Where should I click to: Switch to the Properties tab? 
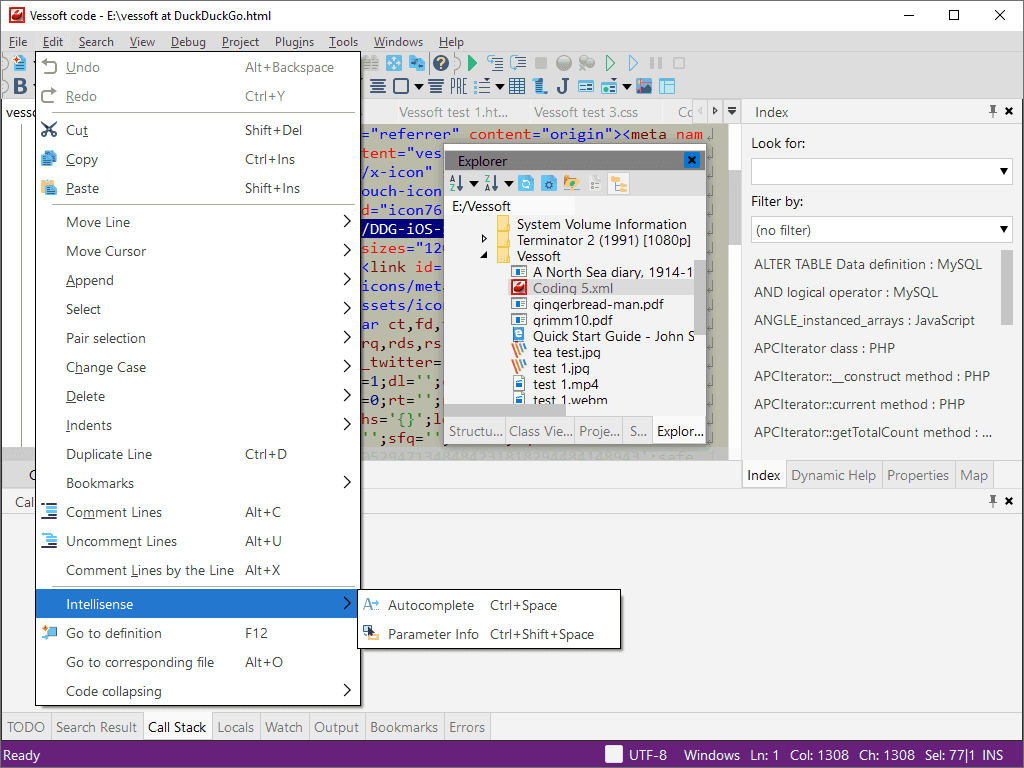918,475
